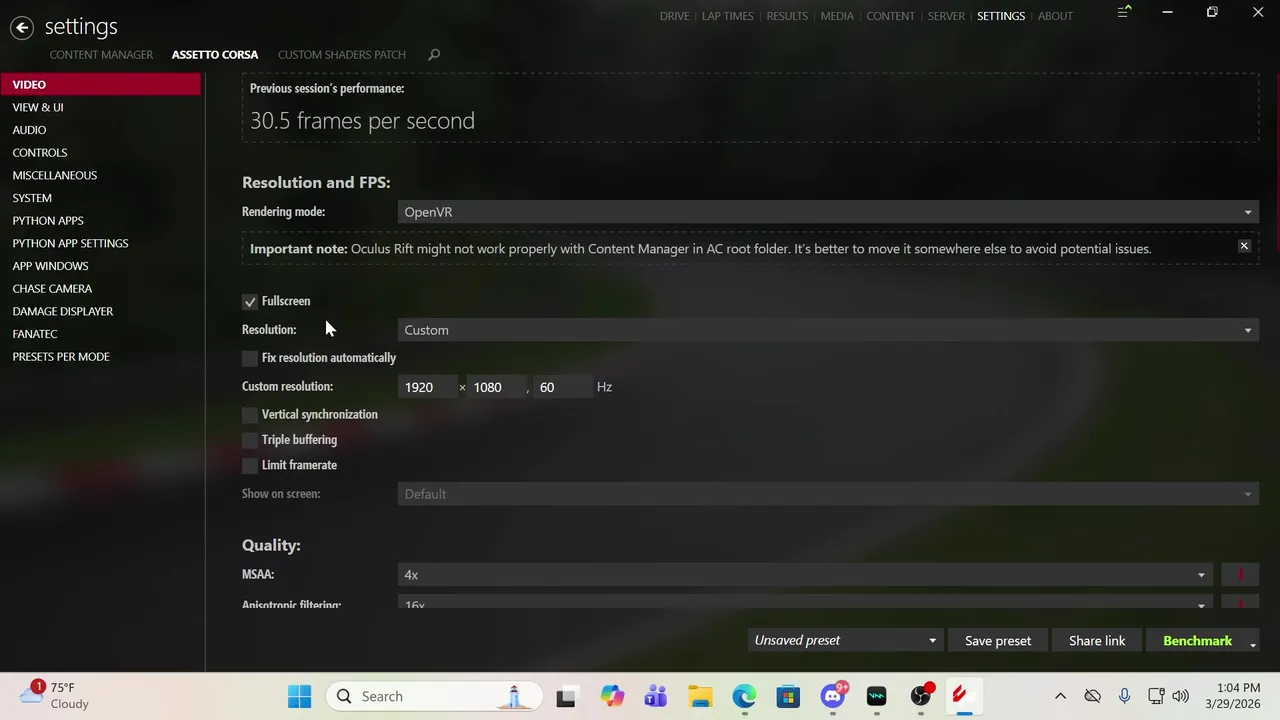
Task: Open the CONTENT MANAGER settings tab
Action: [x=101, y=54]
